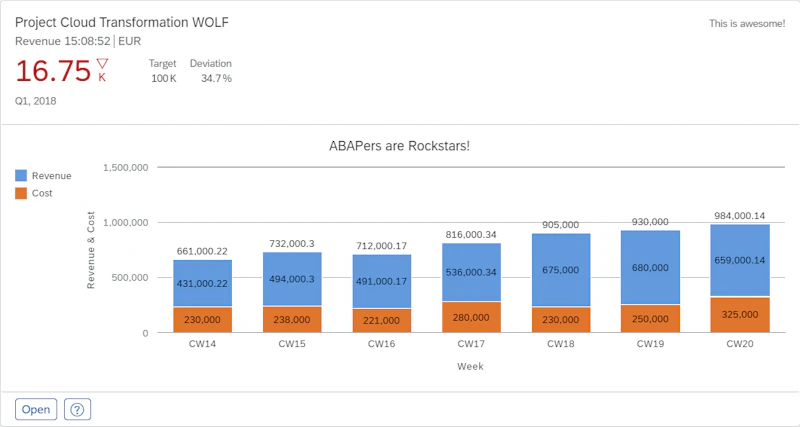Viewport: 800px width, 427px height.
Task: Click the Q1, 2018 period label
Action: coord(36,101)
